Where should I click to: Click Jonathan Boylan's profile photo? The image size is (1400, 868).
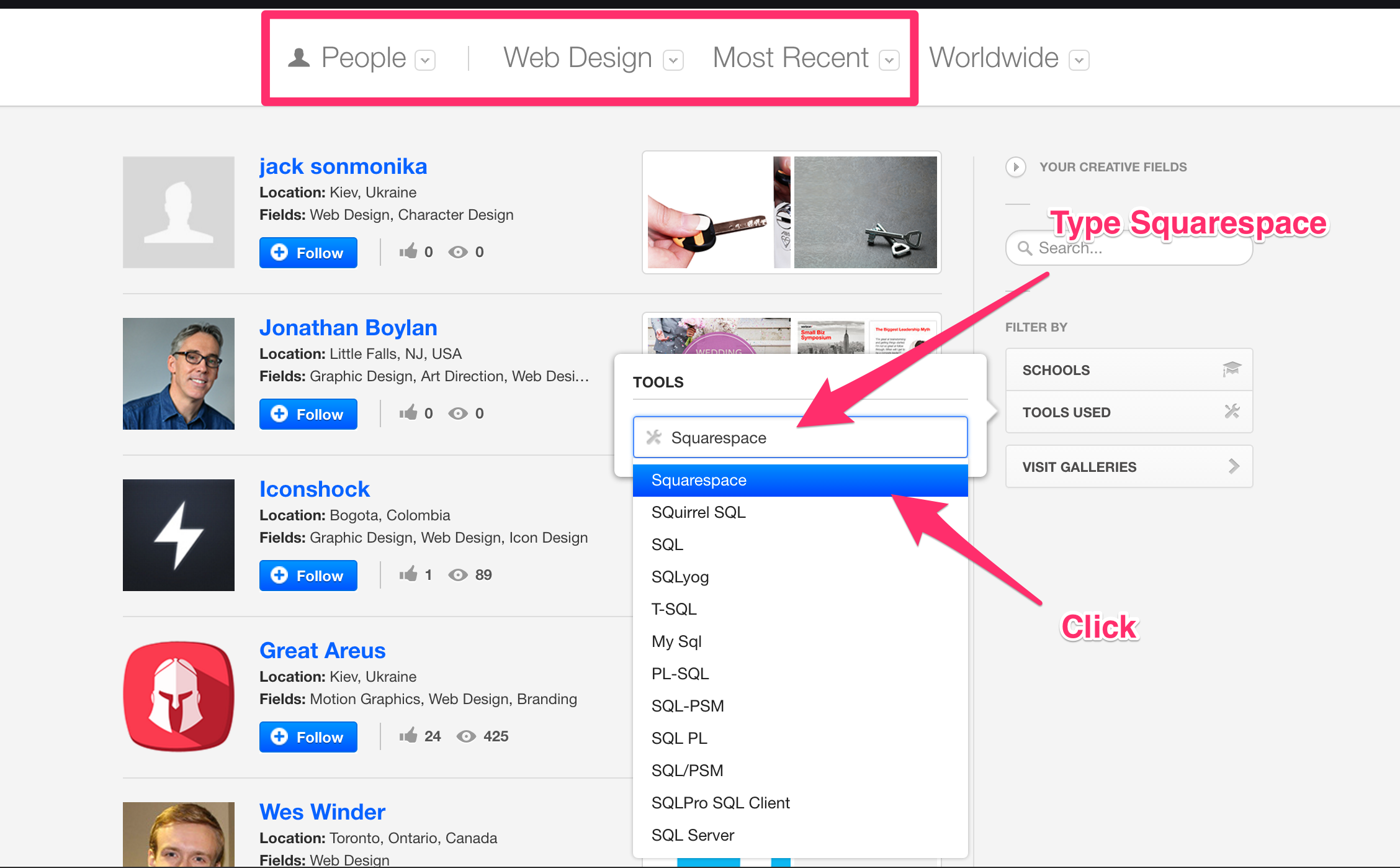click(x=179, y=374)
